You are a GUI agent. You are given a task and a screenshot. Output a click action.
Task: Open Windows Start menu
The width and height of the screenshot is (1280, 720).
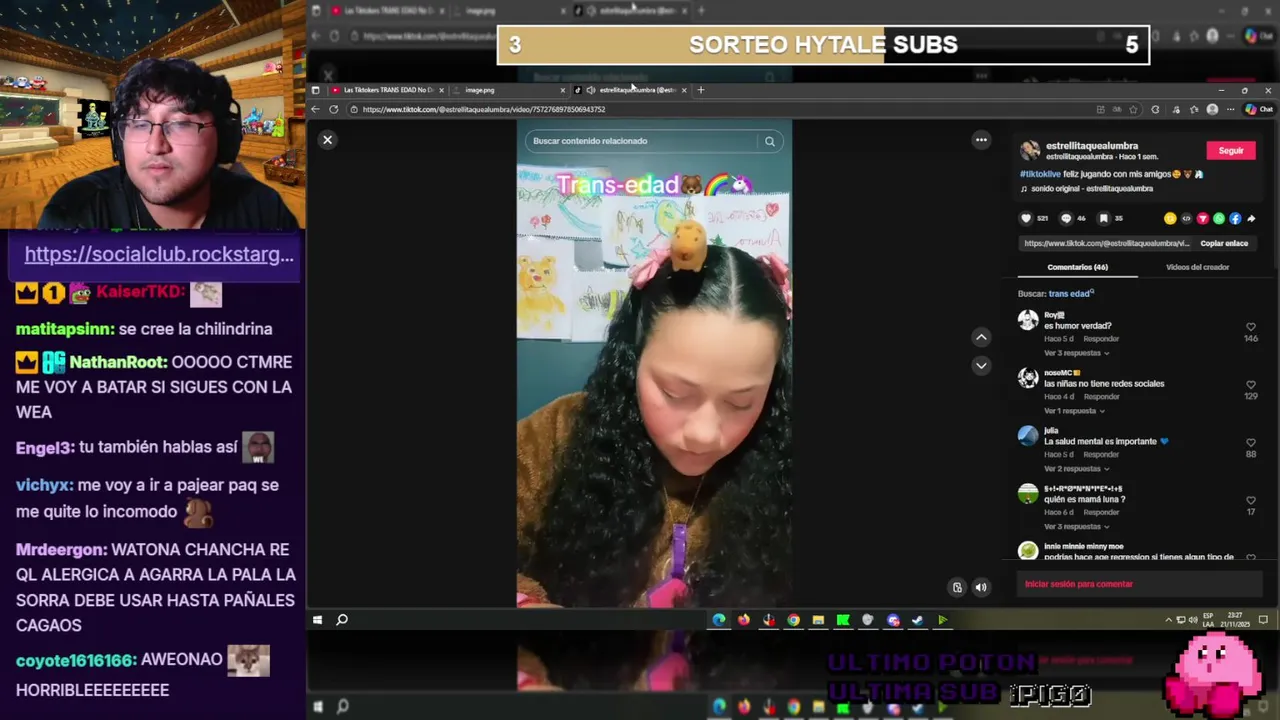(x=317, y=620)
